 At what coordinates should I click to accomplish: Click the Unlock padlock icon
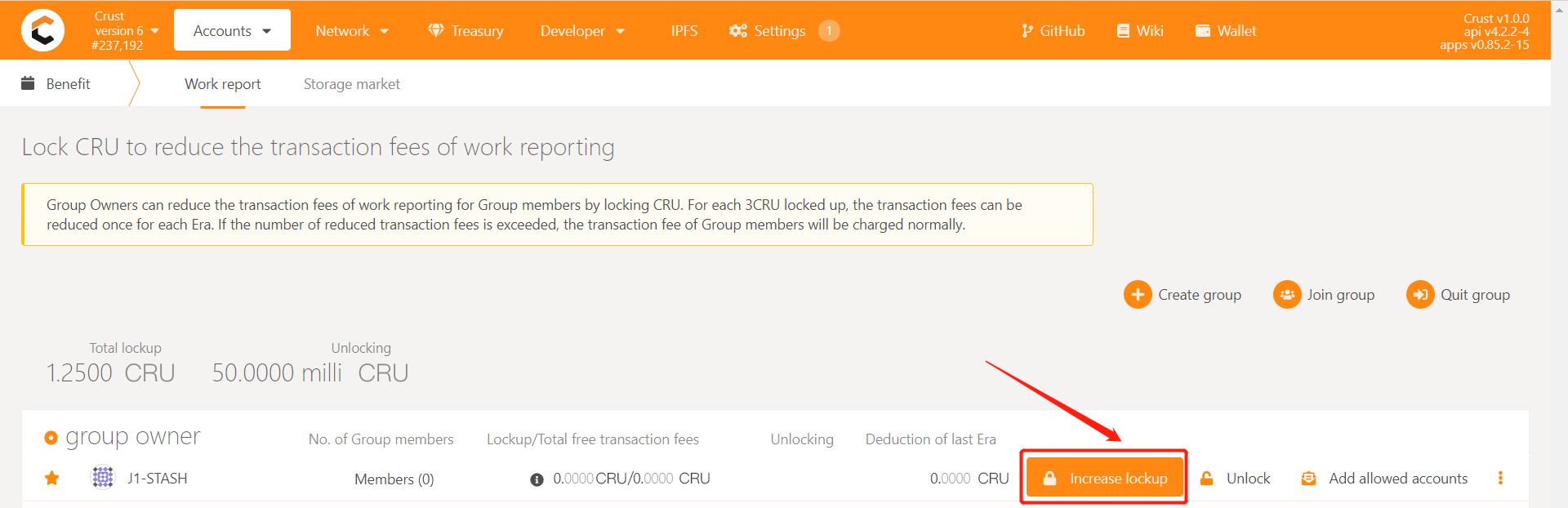pos(1206,479)
